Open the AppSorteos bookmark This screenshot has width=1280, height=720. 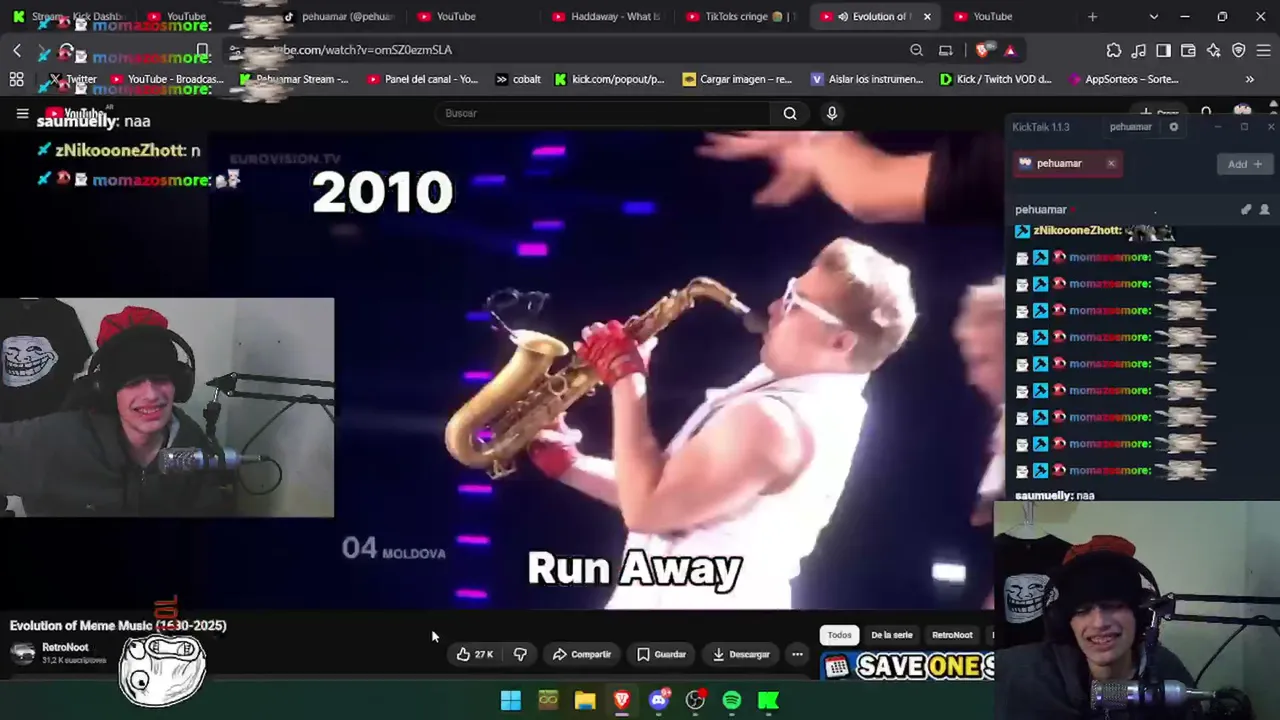point(1123,79)
